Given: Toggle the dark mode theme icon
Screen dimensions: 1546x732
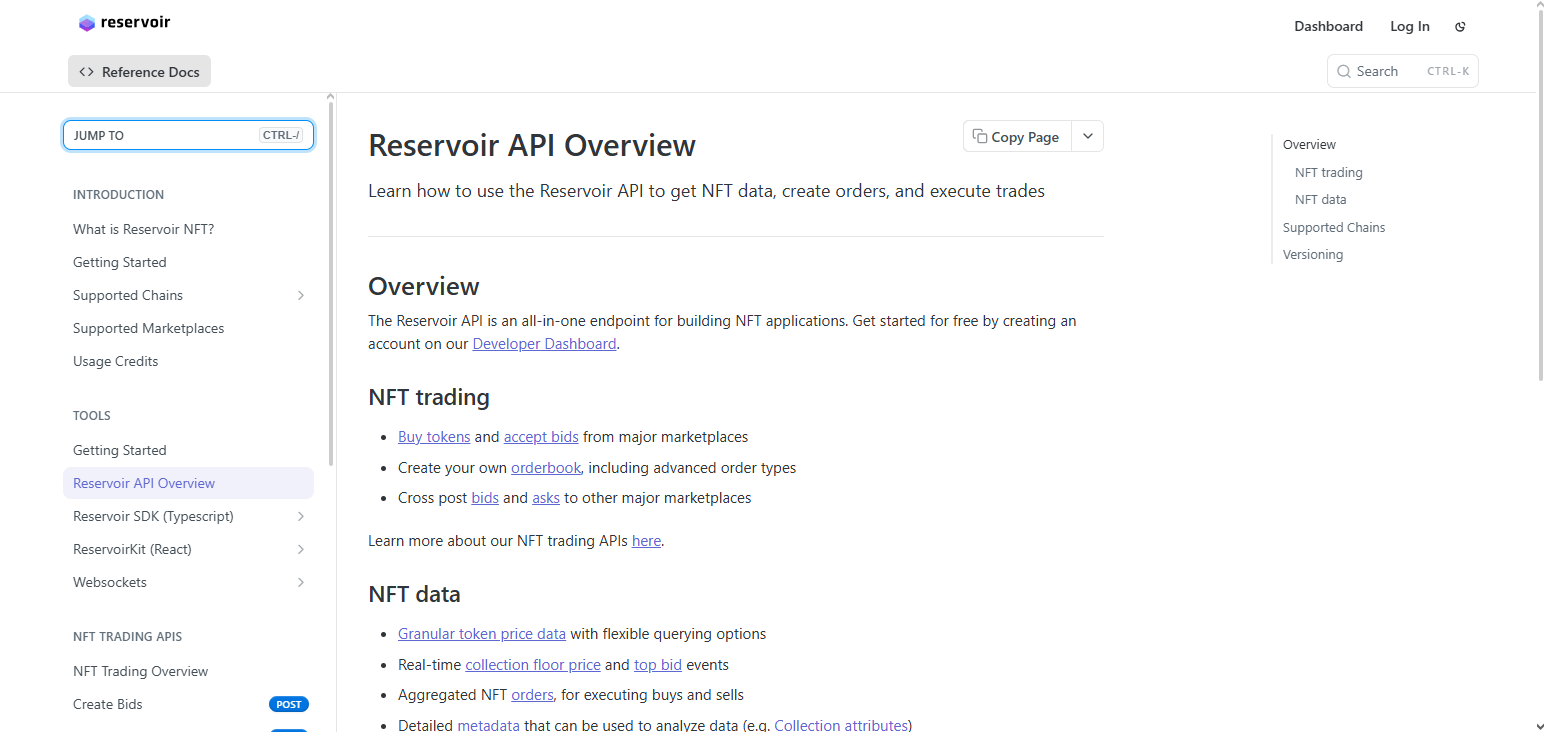Looking at the screenshot, I should pyautogui.click(x=1460, y=27).
